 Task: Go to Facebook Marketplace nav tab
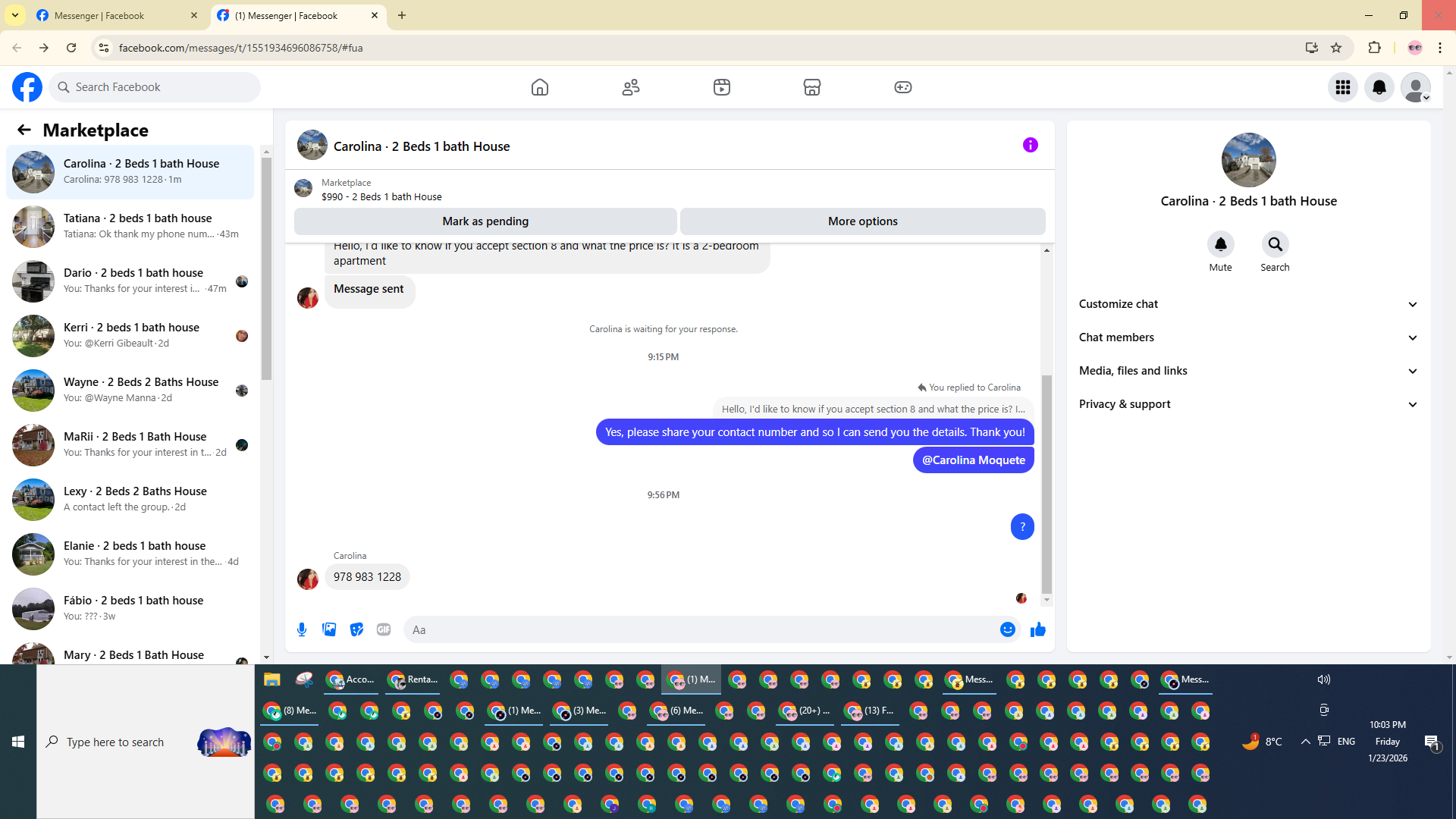(811, 87)
